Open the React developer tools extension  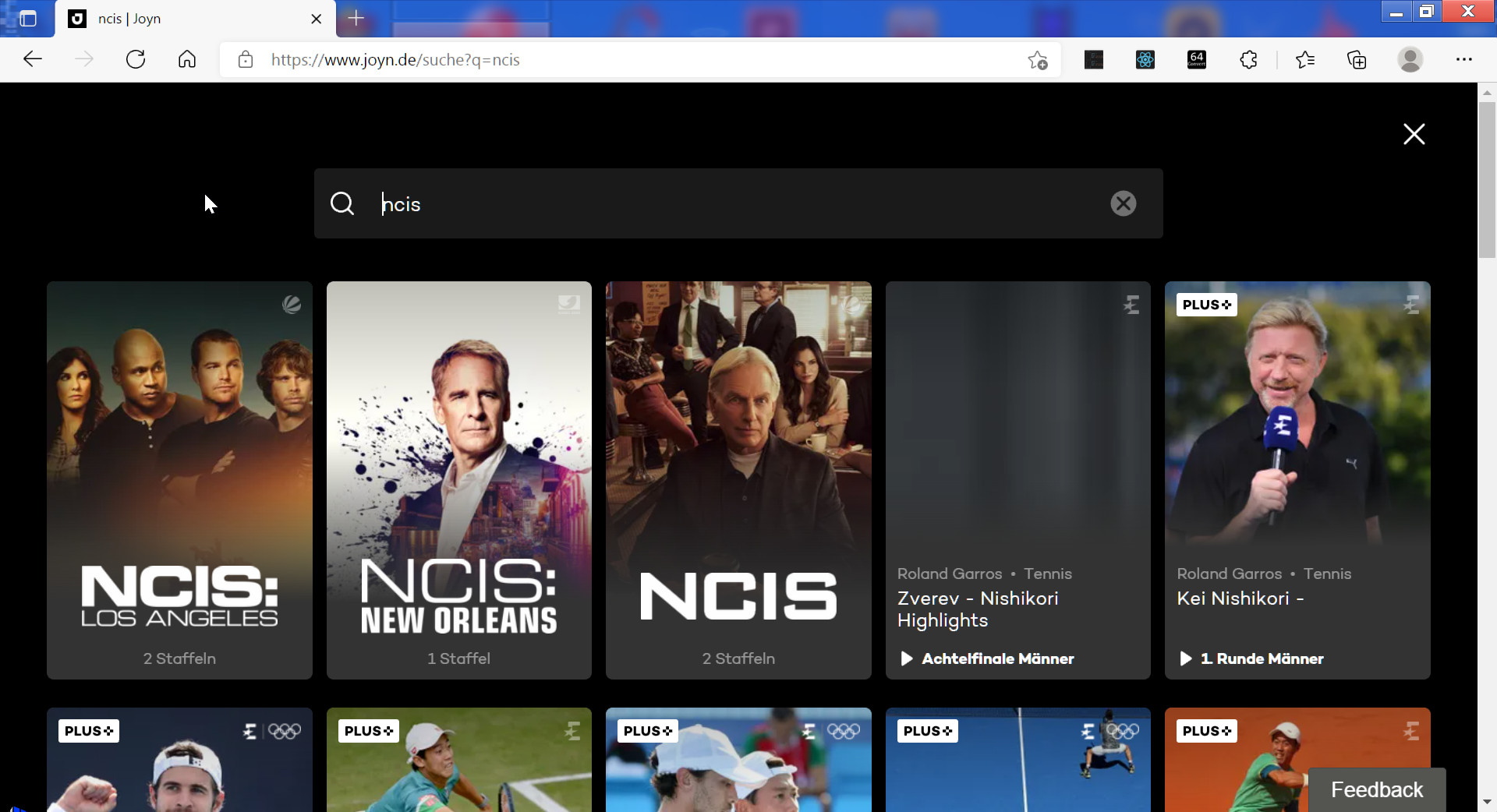[1145, 60]
